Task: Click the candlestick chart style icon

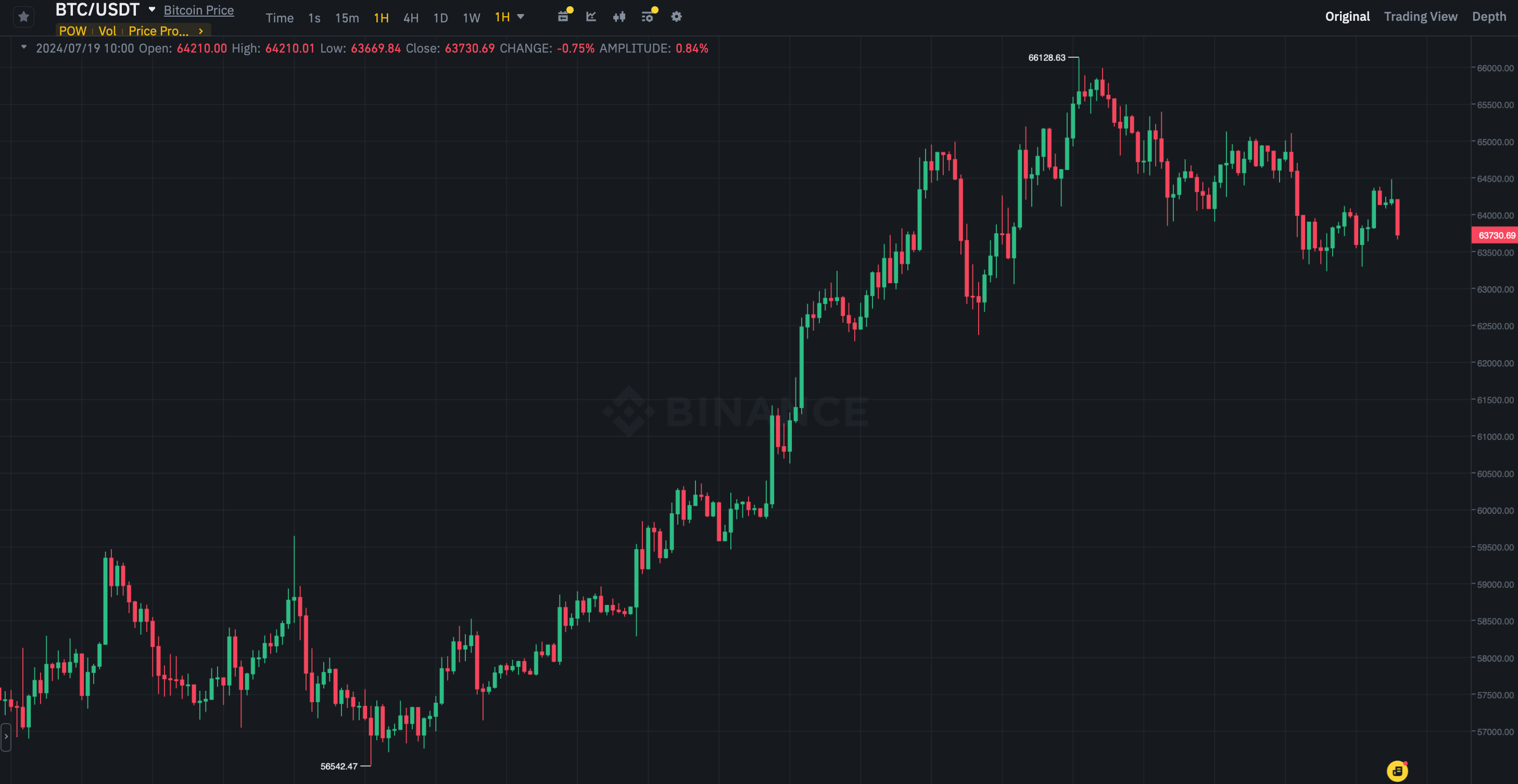Action: pyautogui.click(x=619, y=17)
